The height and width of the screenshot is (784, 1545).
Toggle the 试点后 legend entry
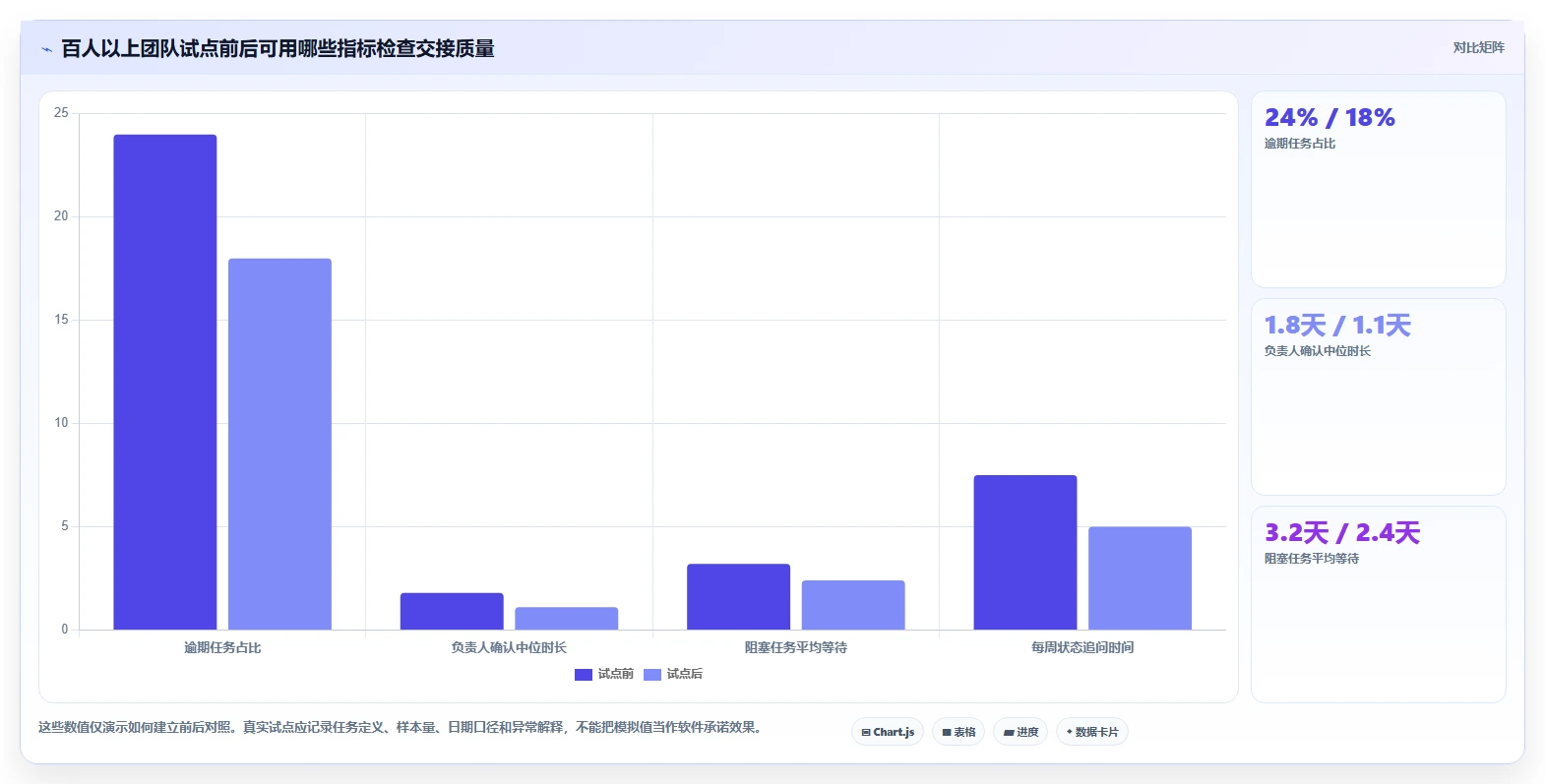[x=673, y=674]
